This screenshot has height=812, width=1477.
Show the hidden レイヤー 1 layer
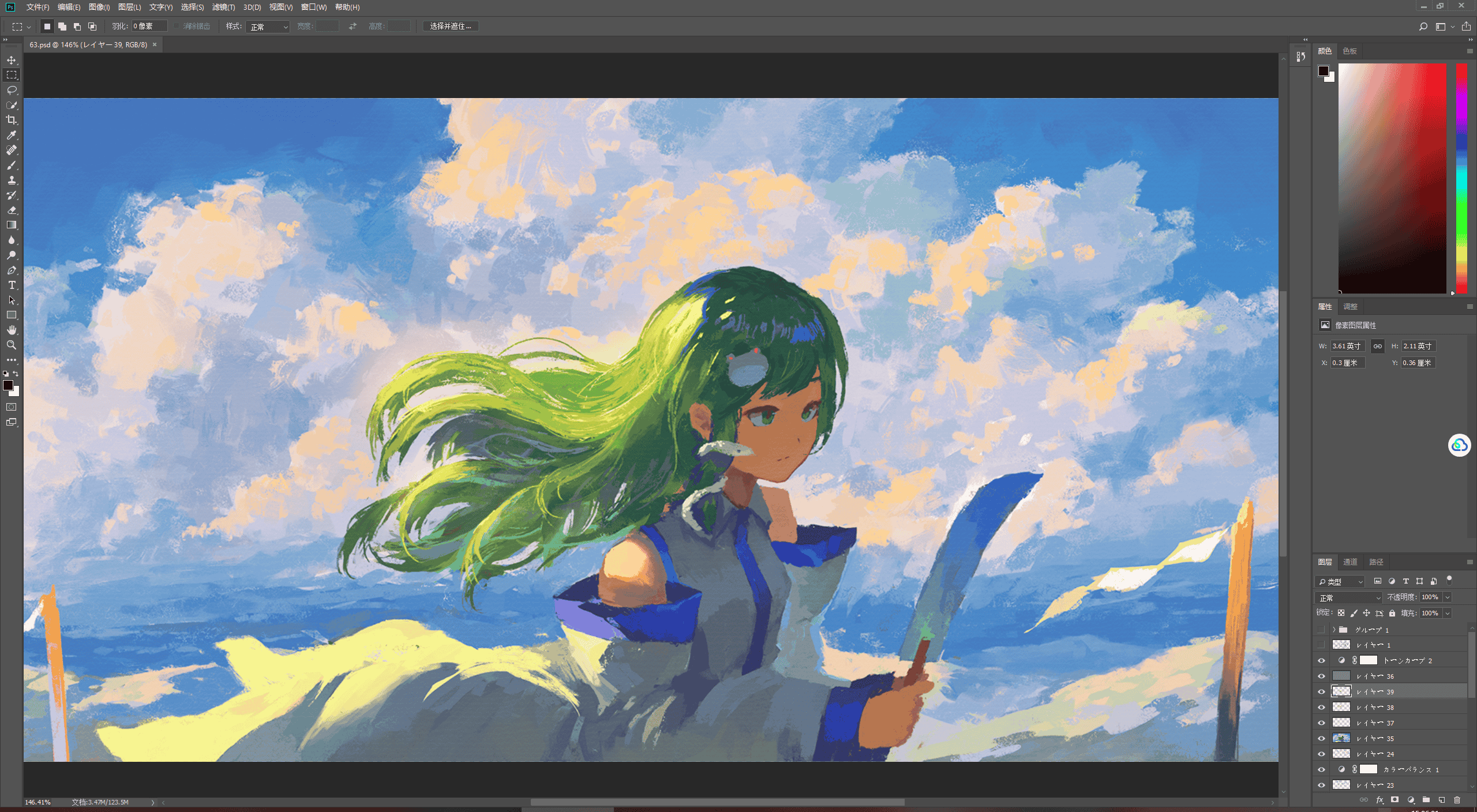(1321, 645)
